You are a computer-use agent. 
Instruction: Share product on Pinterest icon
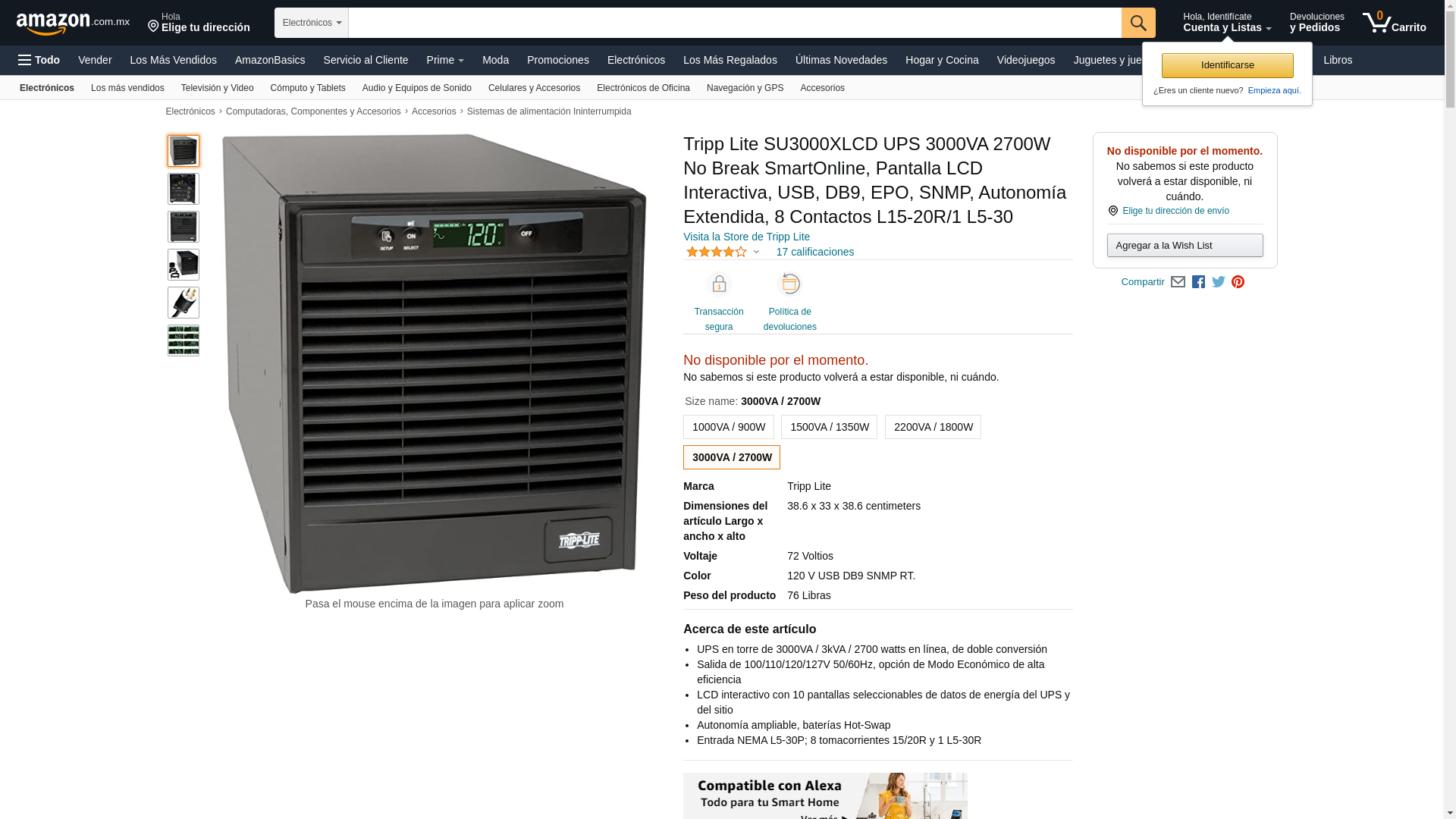(x=1238, y=282)
